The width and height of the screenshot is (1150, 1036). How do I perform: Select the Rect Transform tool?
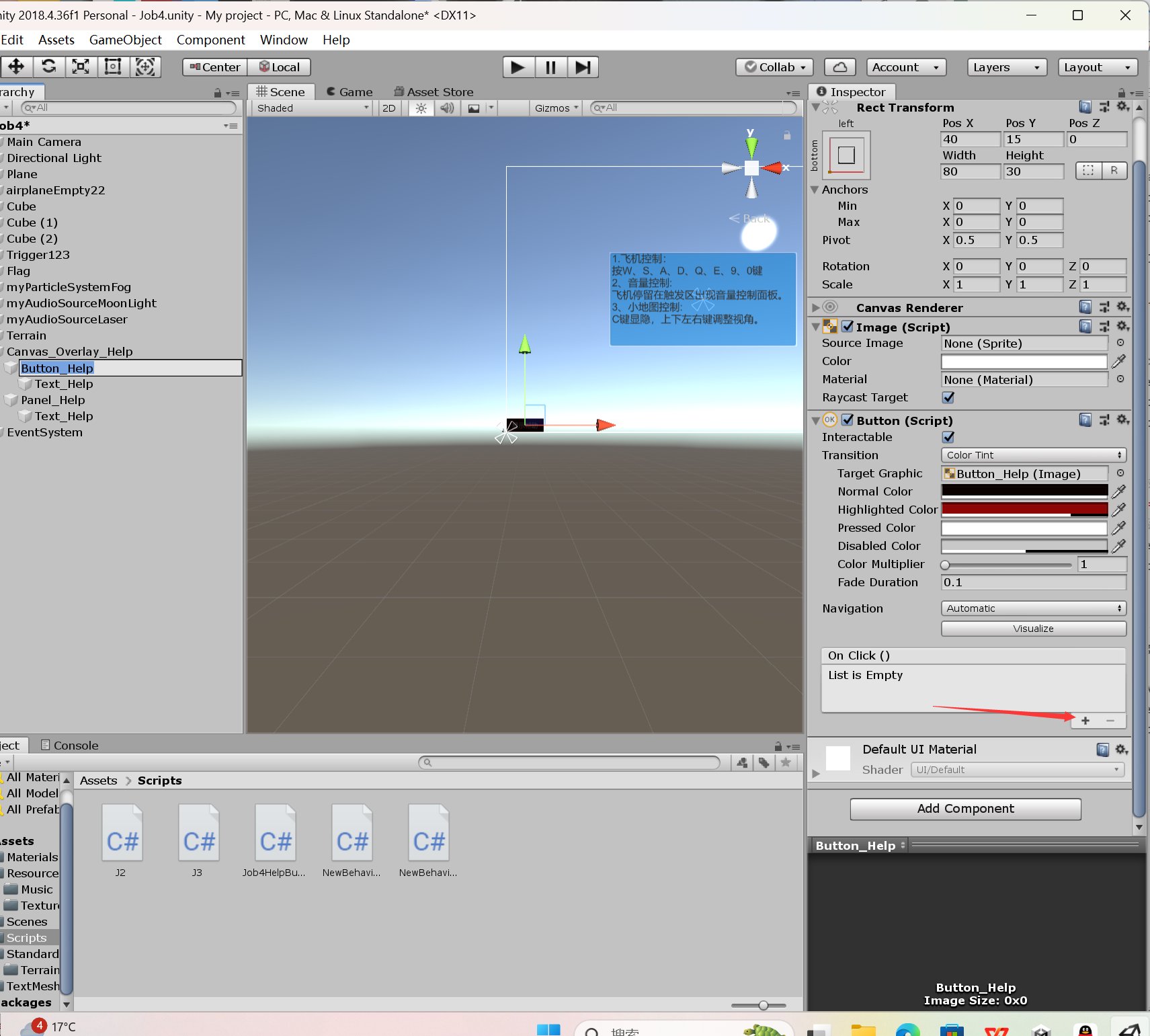pos(113,67)
